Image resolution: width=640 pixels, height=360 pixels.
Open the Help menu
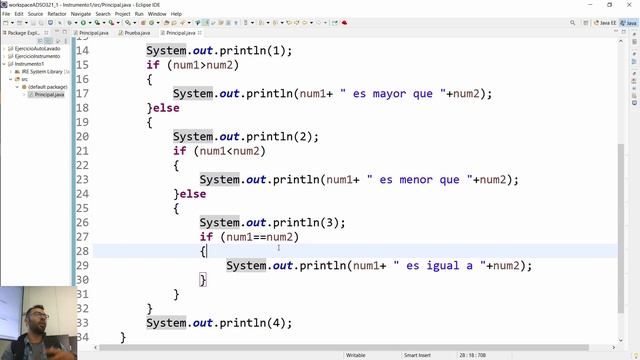click(x=176, y=14)
